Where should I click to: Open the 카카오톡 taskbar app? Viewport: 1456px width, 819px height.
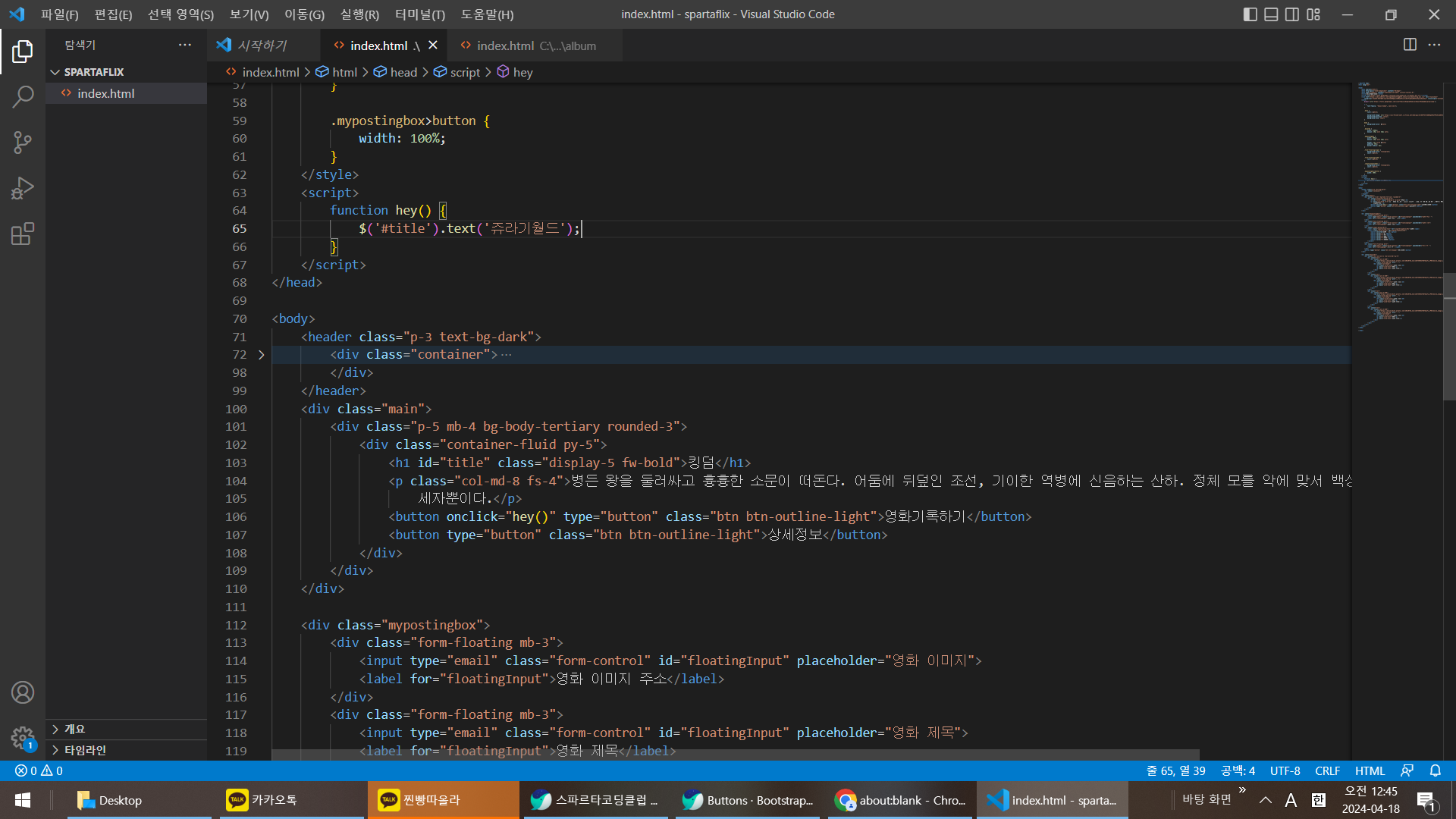pyautogui.click(x=291, y=800)
